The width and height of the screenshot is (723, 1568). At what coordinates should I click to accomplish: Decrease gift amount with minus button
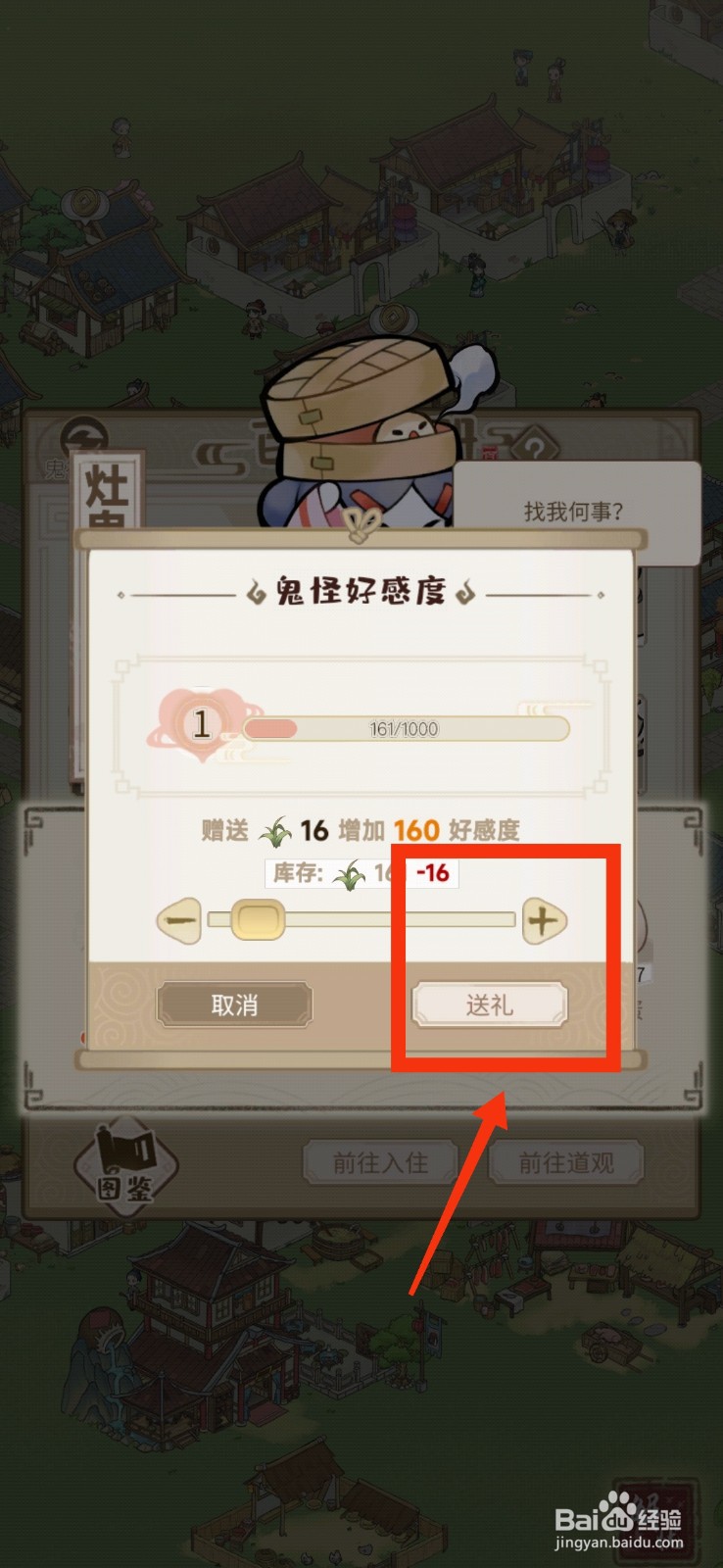(179, 921)
